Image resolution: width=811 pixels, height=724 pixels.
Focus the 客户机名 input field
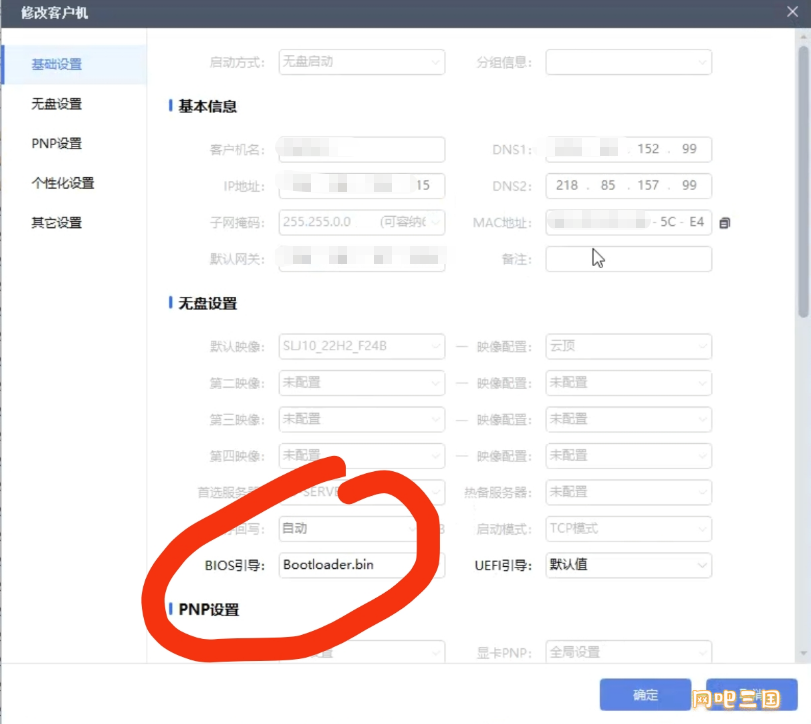pos(361,150)
